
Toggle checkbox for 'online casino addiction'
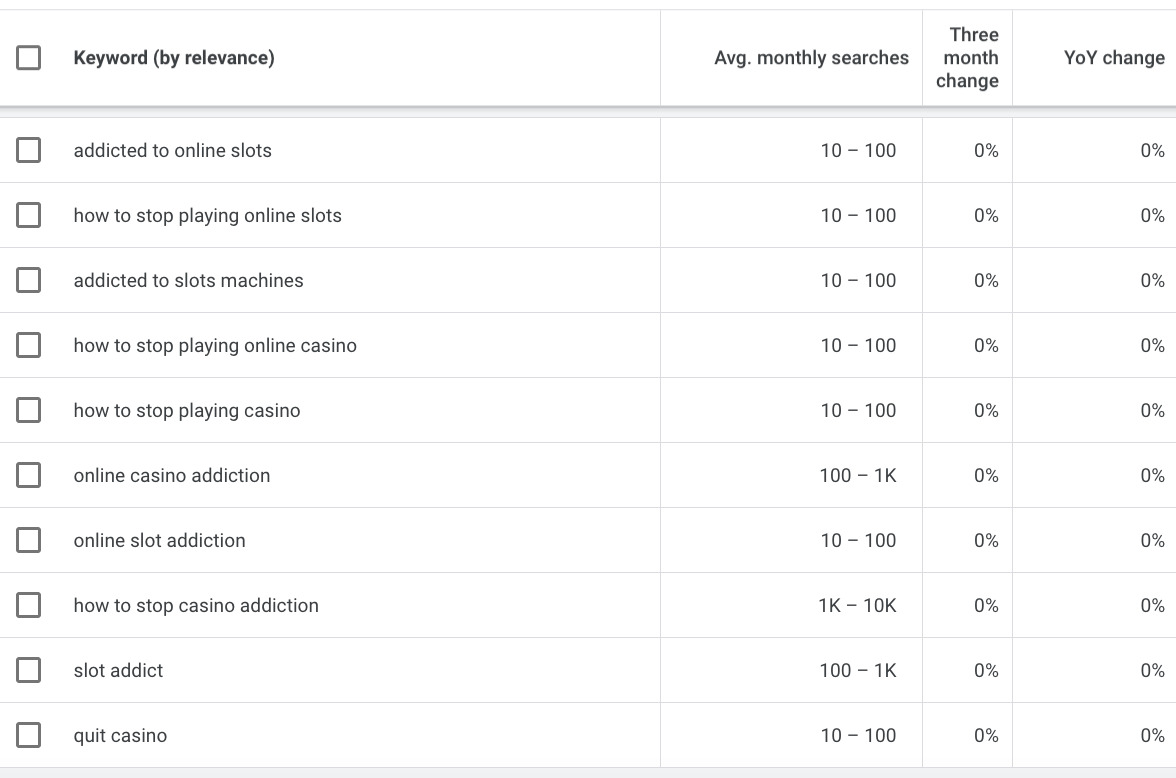pos(29,475)
